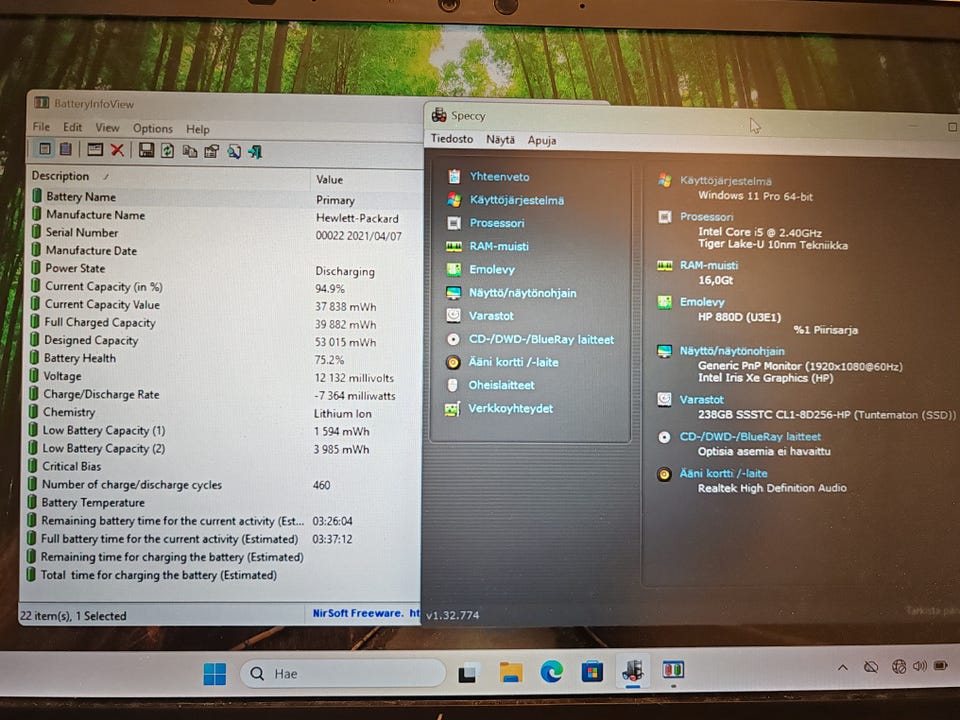The height and width of the screenshot is (720, 960).
Task: Open the Edit menu in BatteryInfoView
Action: click(72, 127)
